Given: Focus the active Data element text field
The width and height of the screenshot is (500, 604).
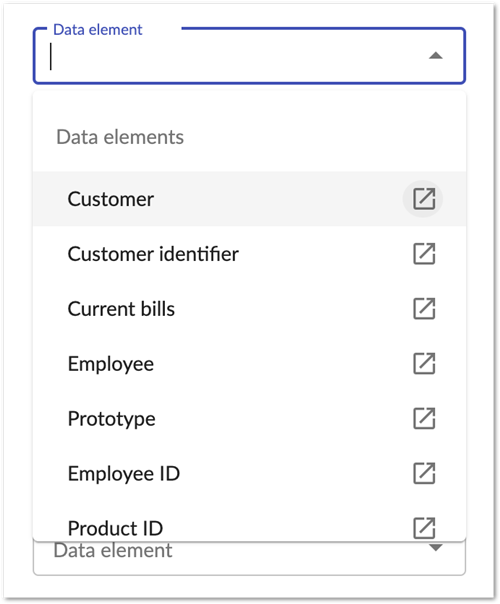Looking at the screenshot, I should point(235,56).
